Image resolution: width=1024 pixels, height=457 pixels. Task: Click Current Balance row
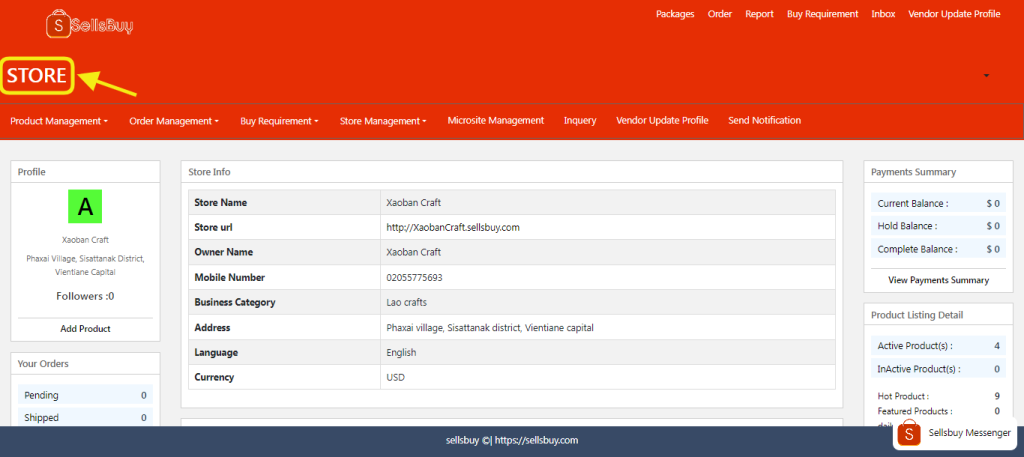coord(938,204)
